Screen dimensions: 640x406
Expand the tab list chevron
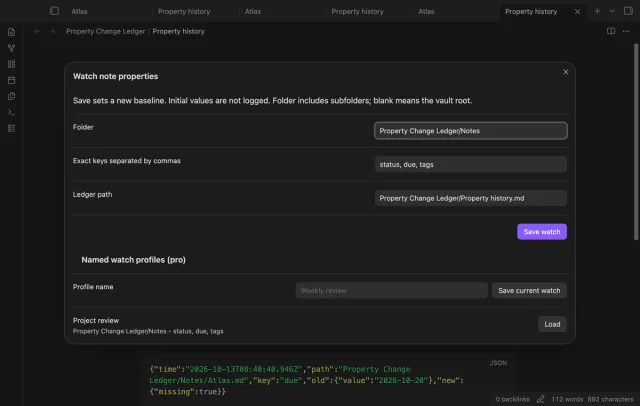pos(612,11)
